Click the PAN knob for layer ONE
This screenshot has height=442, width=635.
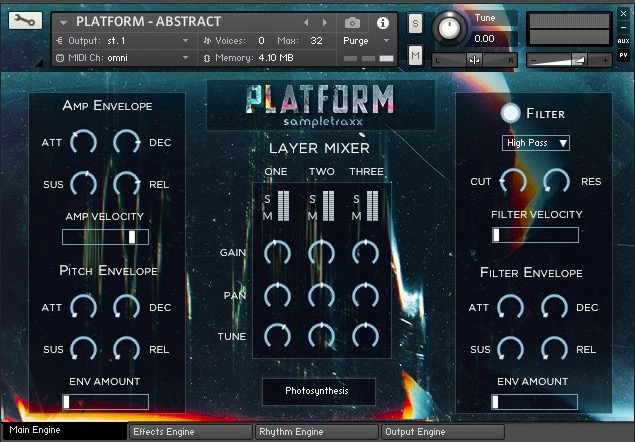coord(277,296)
